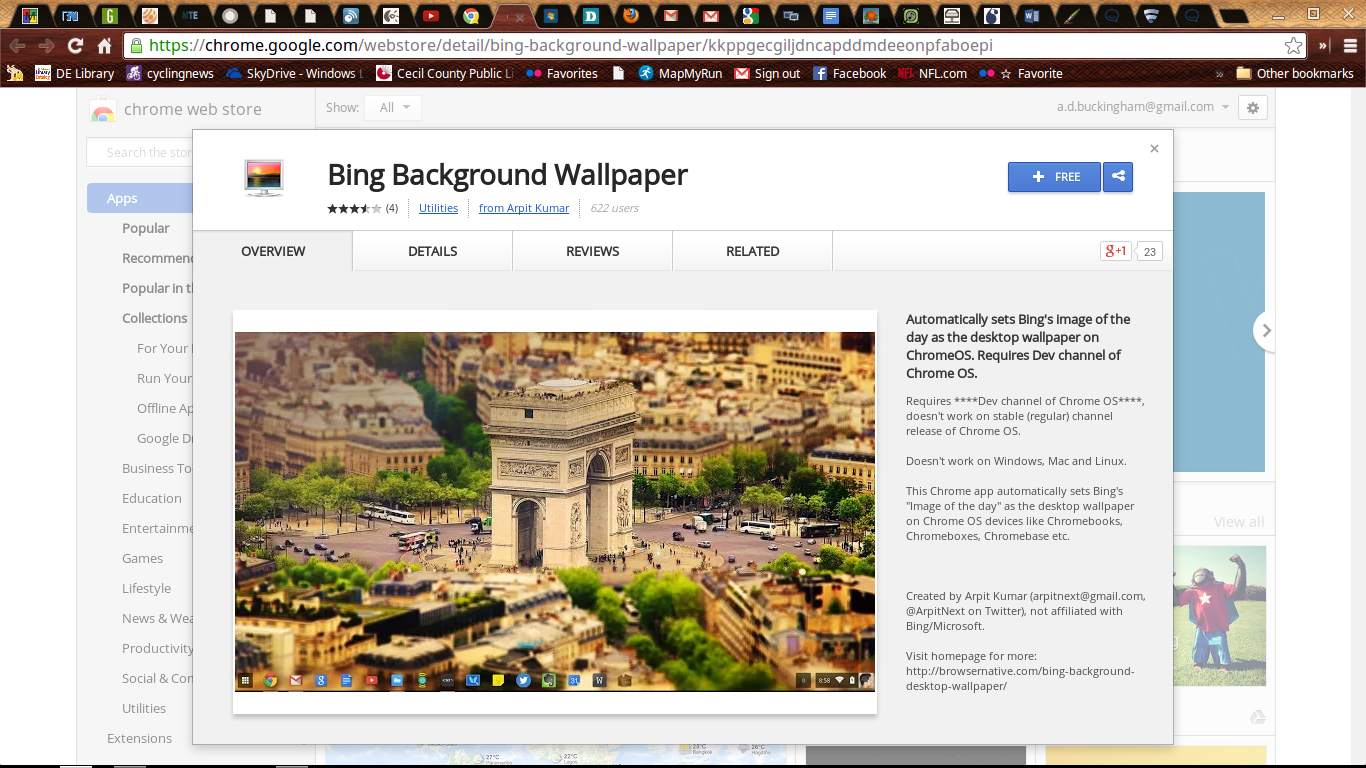Switch to the Wi-Fi shield icon tab

coord(1151,16)
